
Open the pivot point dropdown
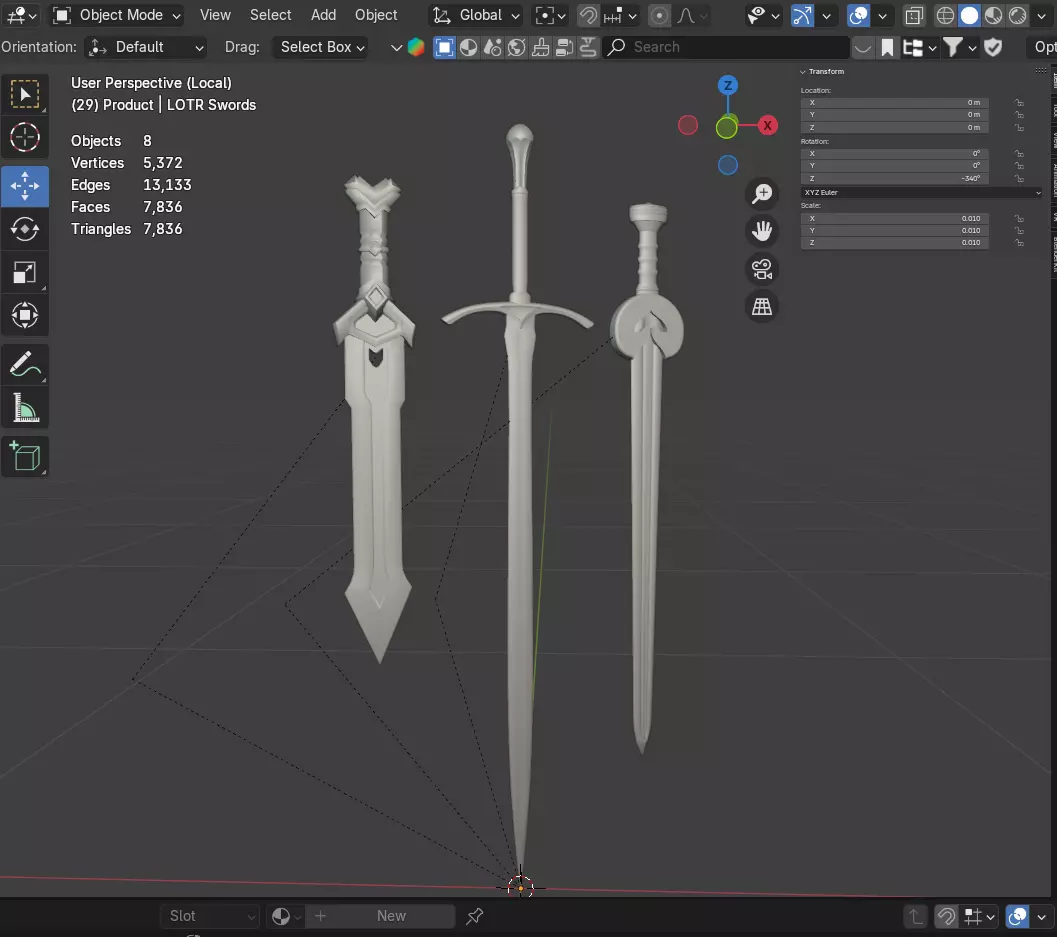pyautogui.click(x=550, y=15)
